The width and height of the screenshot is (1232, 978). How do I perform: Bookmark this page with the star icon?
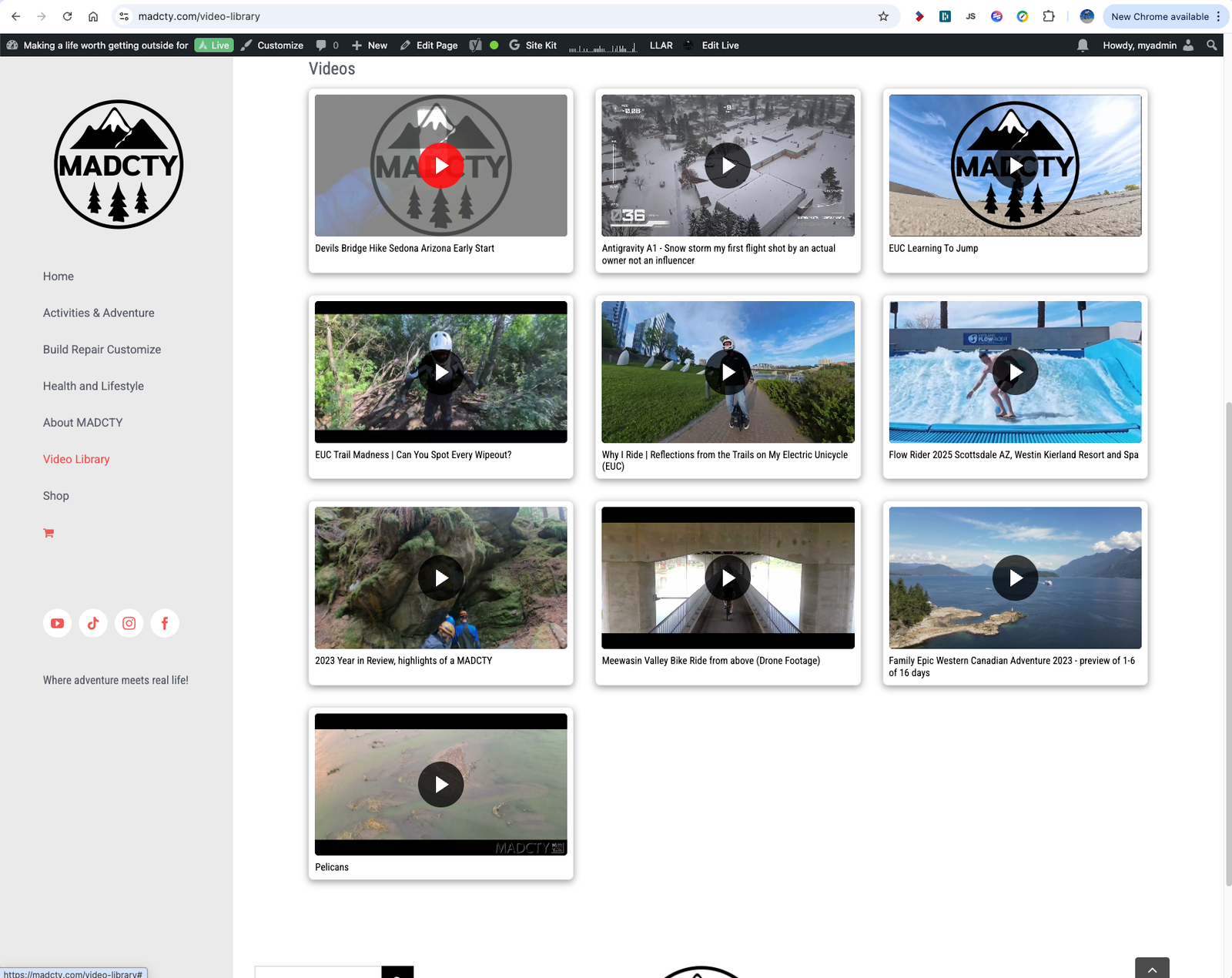[883, 16]
